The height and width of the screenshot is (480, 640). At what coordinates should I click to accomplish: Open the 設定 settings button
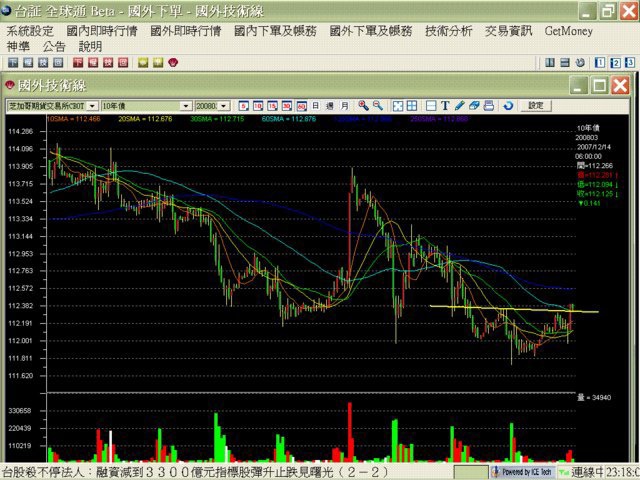[536, 106]
